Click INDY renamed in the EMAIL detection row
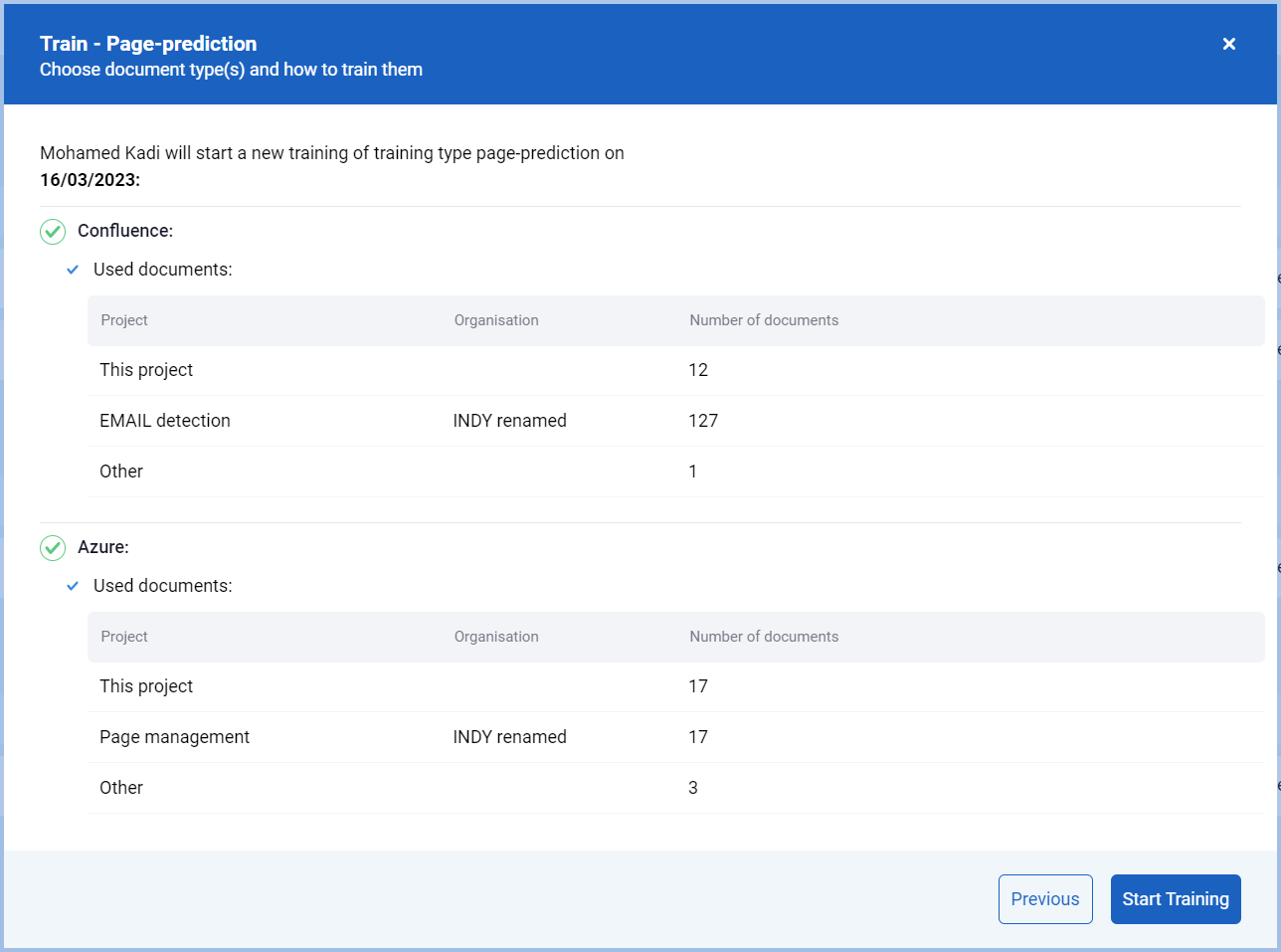The height and width of the screenshot is (952, 1281). [x=509, y=421]
